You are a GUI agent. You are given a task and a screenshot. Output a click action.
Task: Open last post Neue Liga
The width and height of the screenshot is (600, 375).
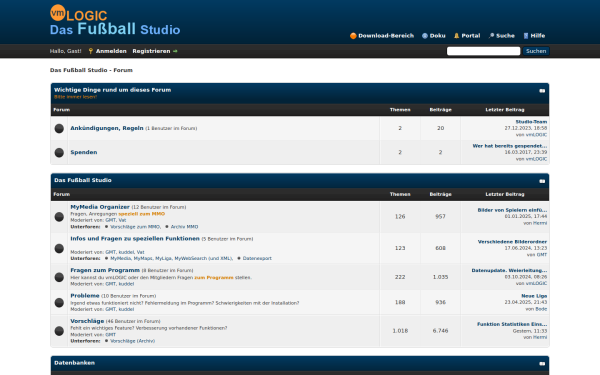coord(534,296)
